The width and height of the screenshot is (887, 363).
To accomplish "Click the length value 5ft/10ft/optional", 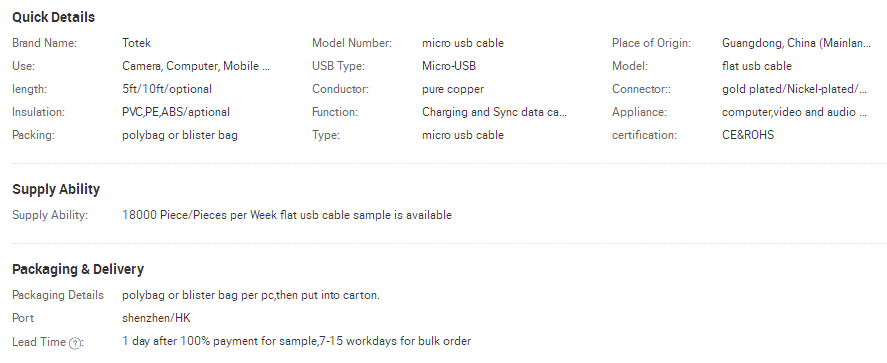I will click(167, 89).
